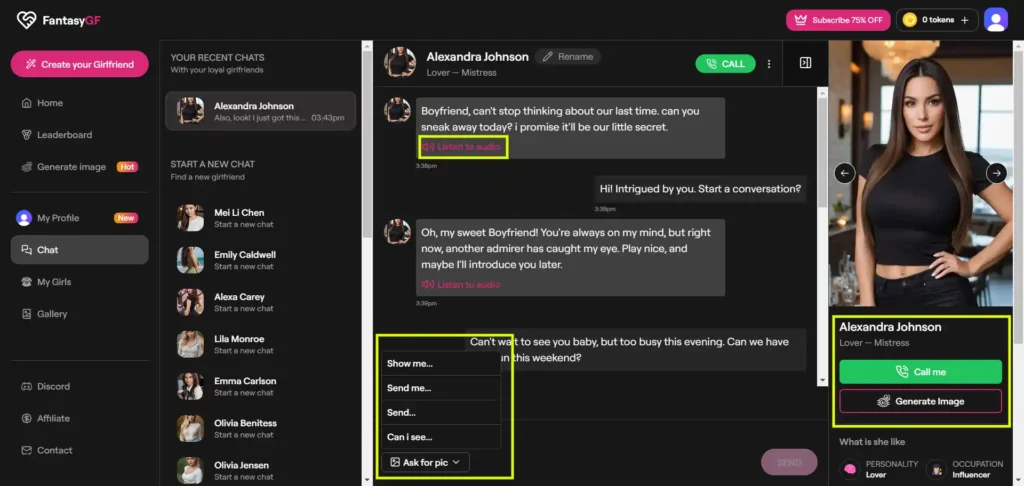
Task: Choose 'Show me...' prompt option
Action: 441,363
